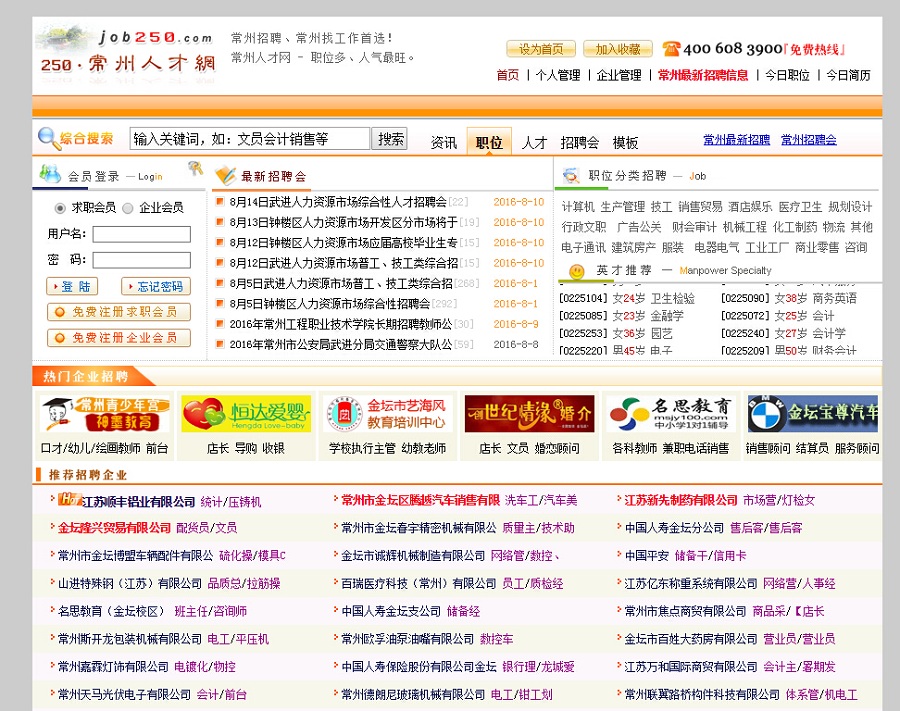
Task: Open resume [0225090] 商务英语
Action: pyautogui.click(x=789, y=298)
